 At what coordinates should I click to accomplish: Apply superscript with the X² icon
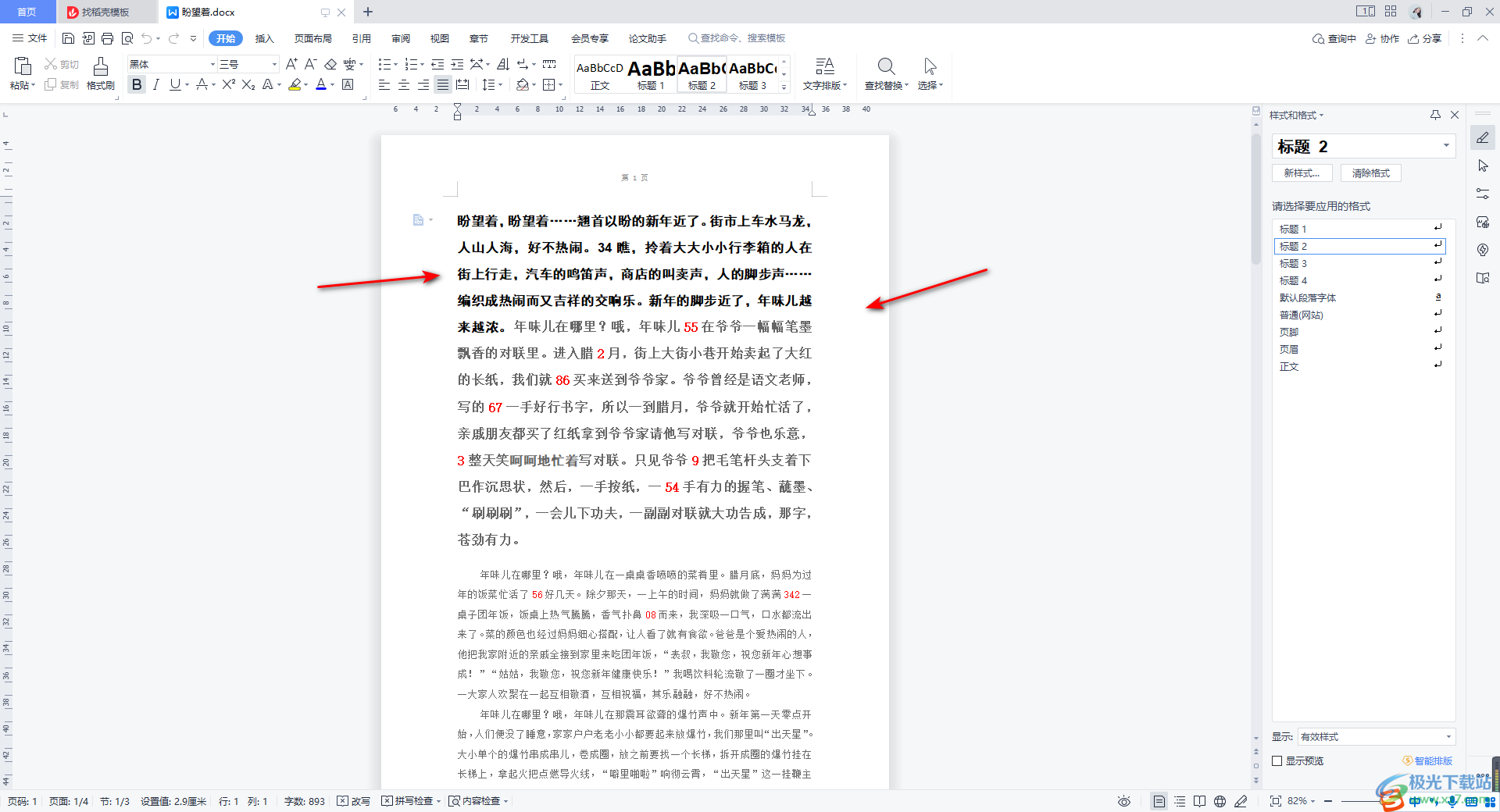[x=229, y=84]
